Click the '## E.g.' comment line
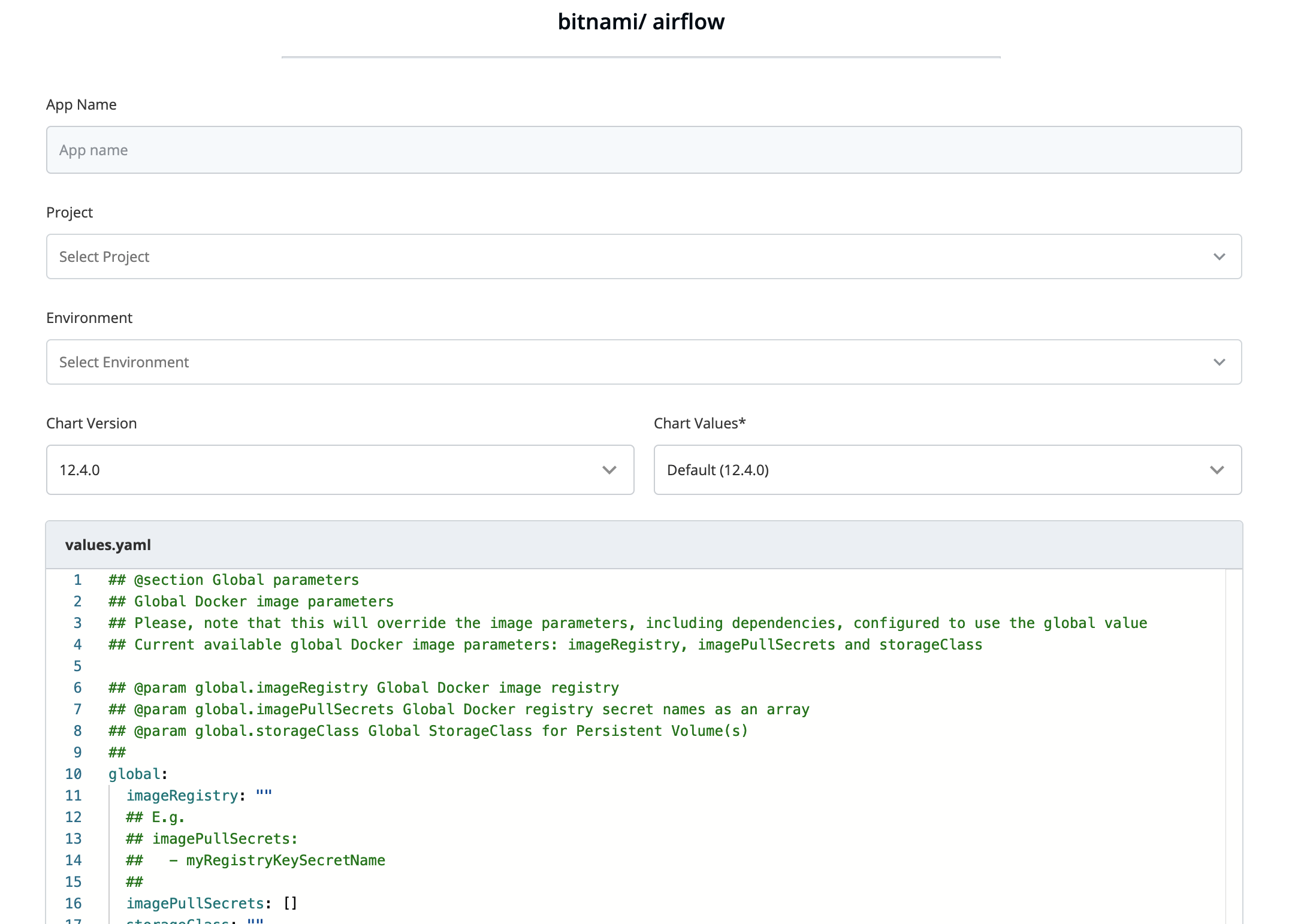The height and width of the screenshot is (924, 1298). click(x=155, y=817)
